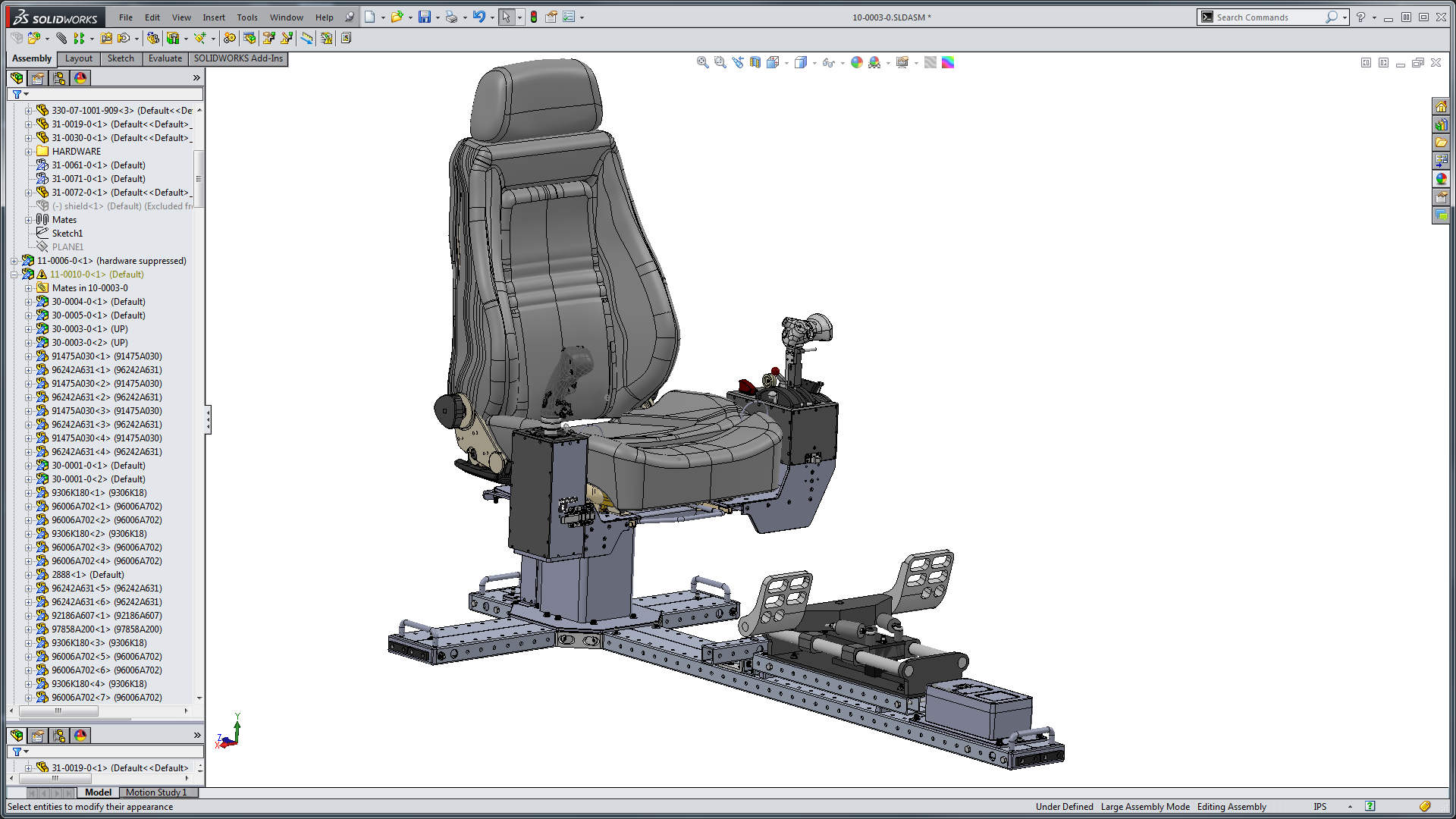Image resolution: width=1456 pixels, height=819 pixels.
Task: Click status bar help question icon
Action: point(1370,806)
